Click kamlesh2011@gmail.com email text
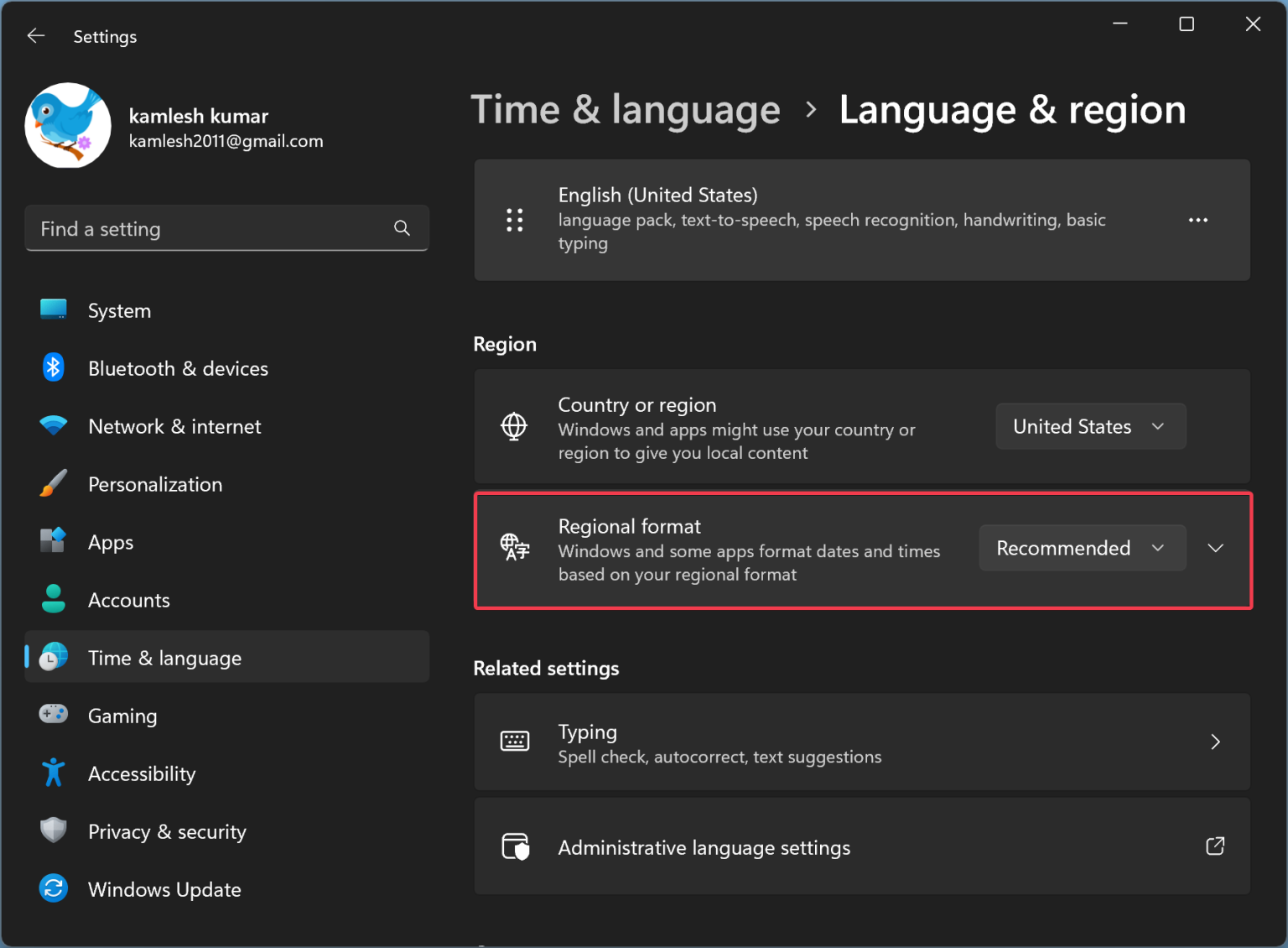Screen dimensions: 1288x948 226,141
